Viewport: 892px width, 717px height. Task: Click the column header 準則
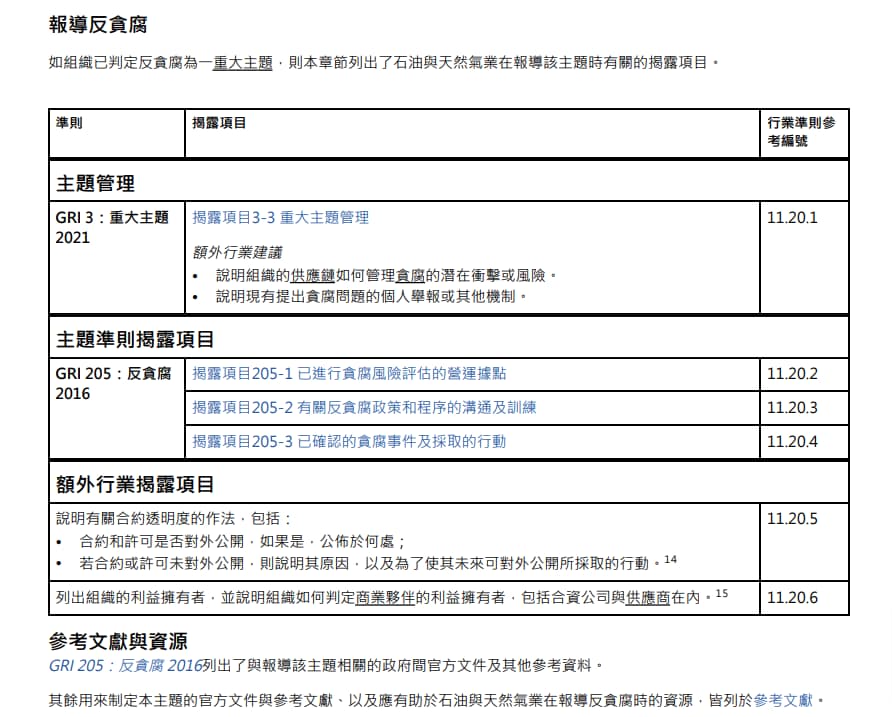tap(69, 123)
